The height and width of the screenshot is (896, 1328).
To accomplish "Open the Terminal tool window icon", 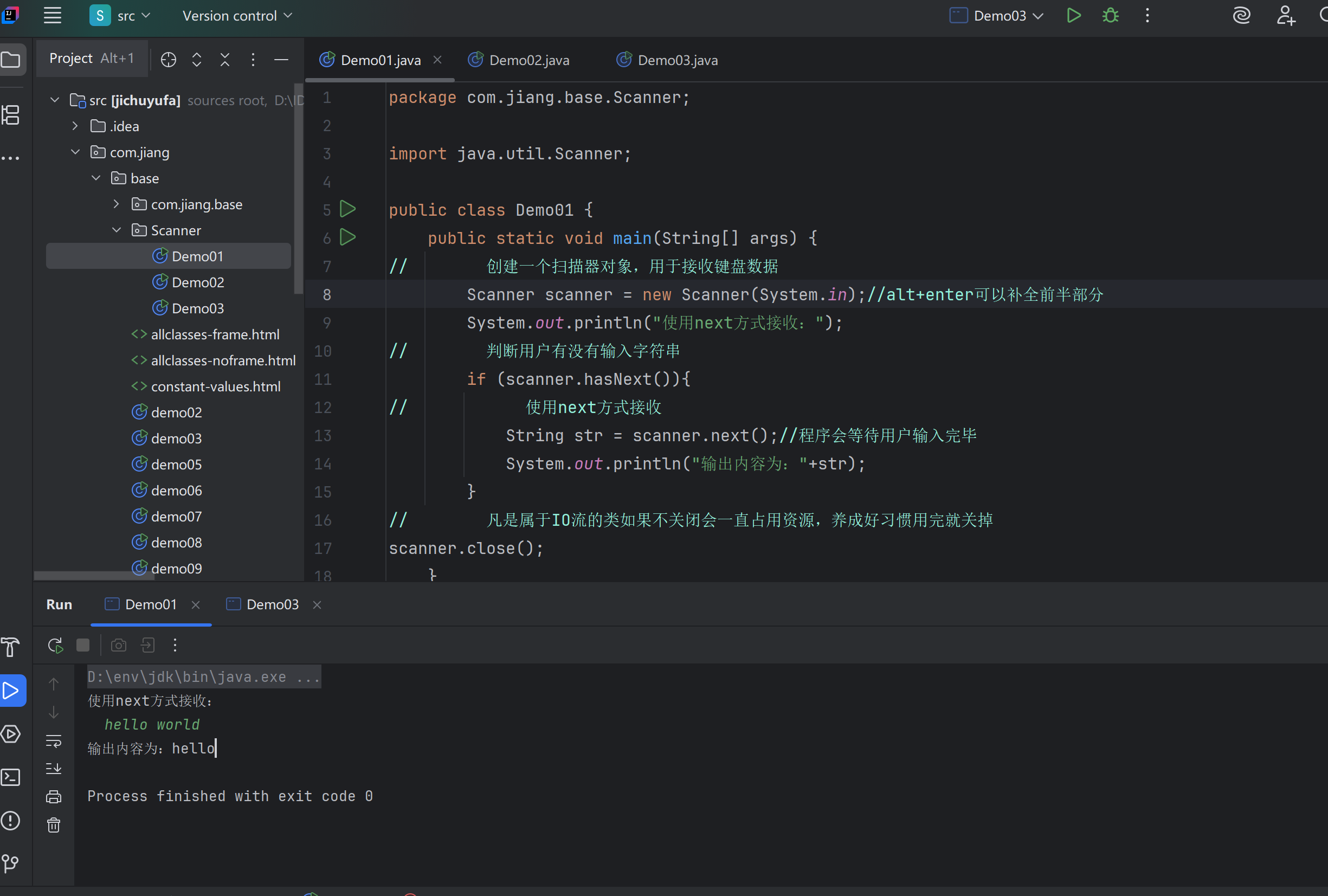I will [11, 777].
